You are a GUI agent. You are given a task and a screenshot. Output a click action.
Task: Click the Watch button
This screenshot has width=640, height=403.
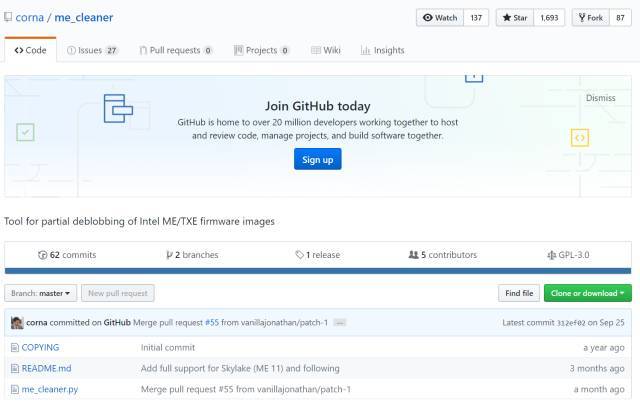[440, 18]
